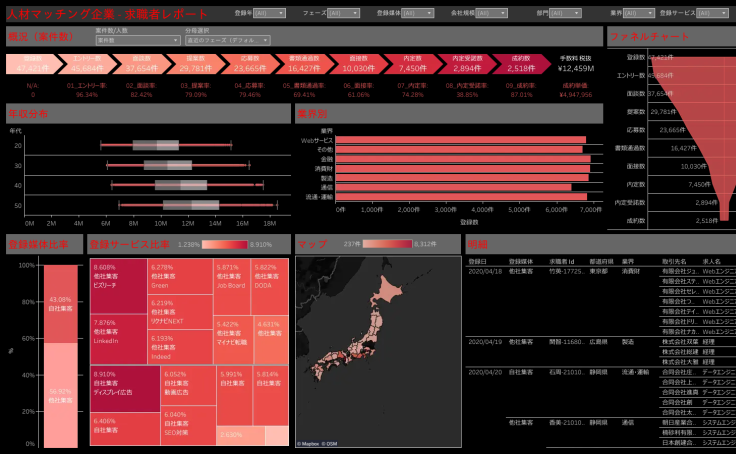
Task: Select the 動画広告 6.052% treemap tile
Action: point(189,386)
